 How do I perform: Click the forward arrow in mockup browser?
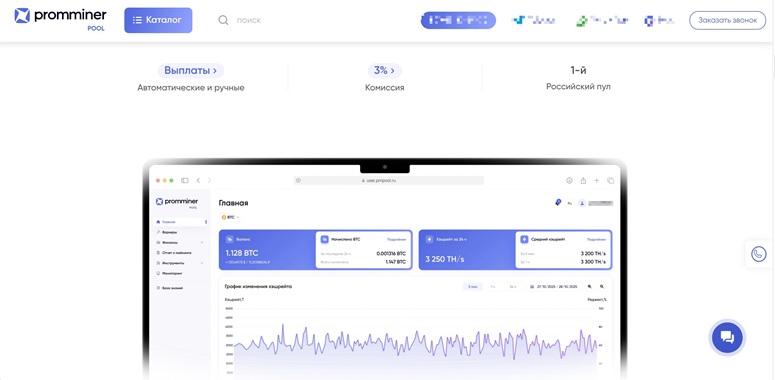click(x=209, y=180)
